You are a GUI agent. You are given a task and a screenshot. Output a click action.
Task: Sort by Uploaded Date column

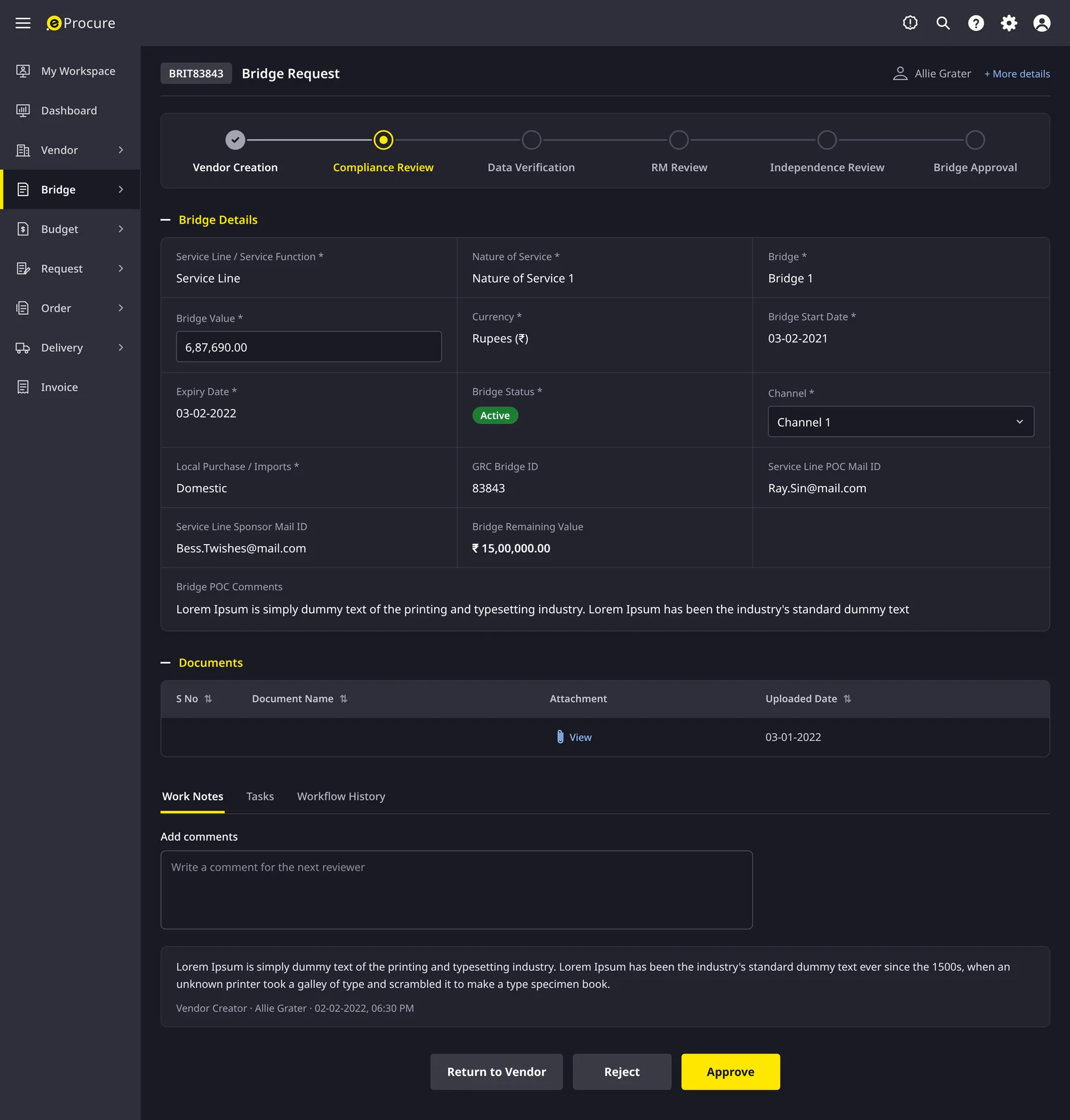point(847,699)
